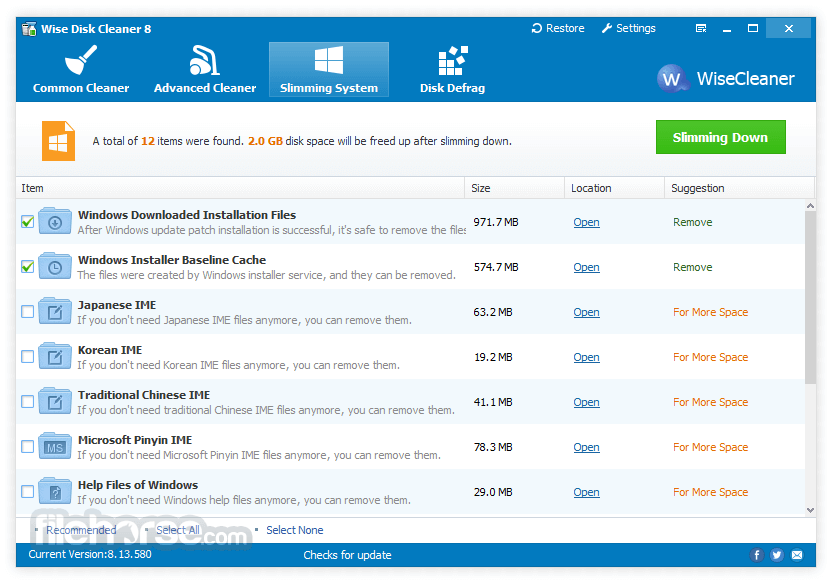Check the Japanese IME checkbox

click(x=27, y=312)
